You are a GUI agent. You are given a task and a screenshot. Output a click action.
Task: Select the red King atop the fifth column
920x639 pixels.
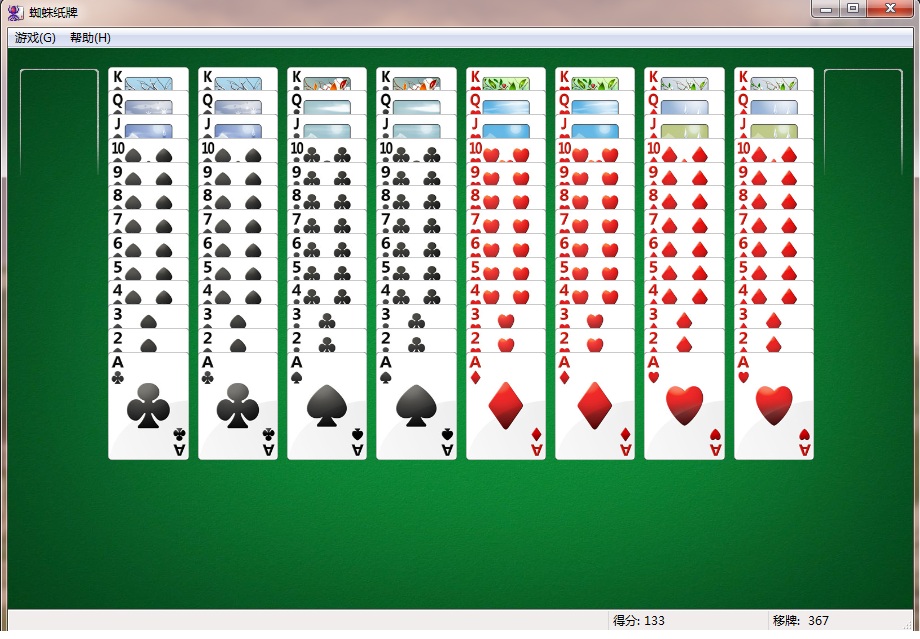pos(506,79)
